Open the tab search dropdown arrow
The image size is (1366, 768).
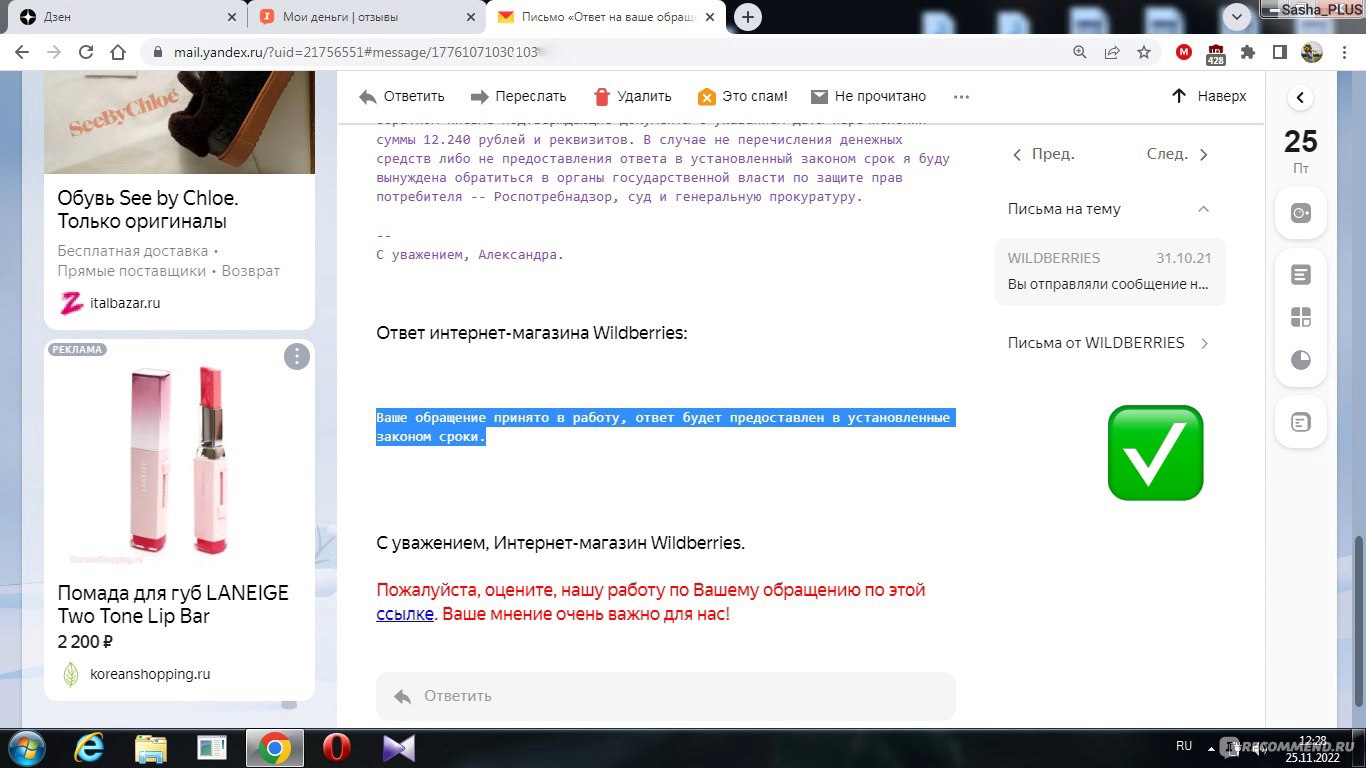click(x=1237, y=17)
